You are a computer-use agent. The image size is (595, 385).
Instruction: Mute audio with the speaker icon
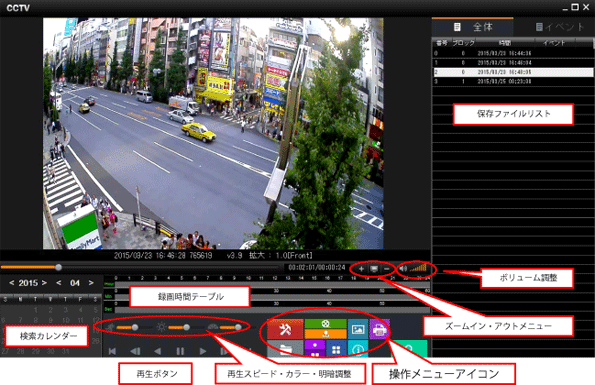[403, 269]
